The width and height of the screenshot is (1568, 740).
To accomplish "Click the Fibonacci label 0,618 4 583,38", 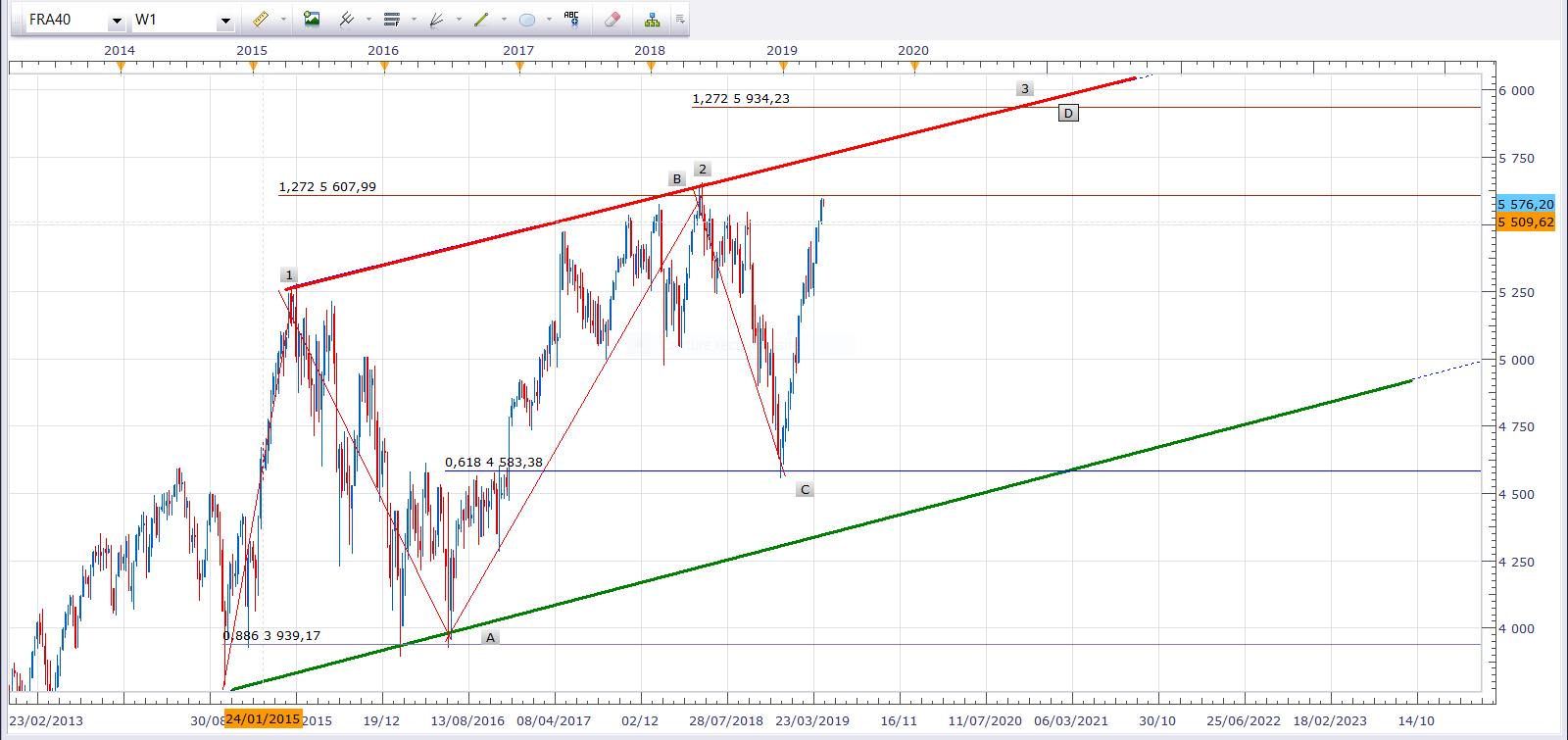I will (x=494, y=463).
